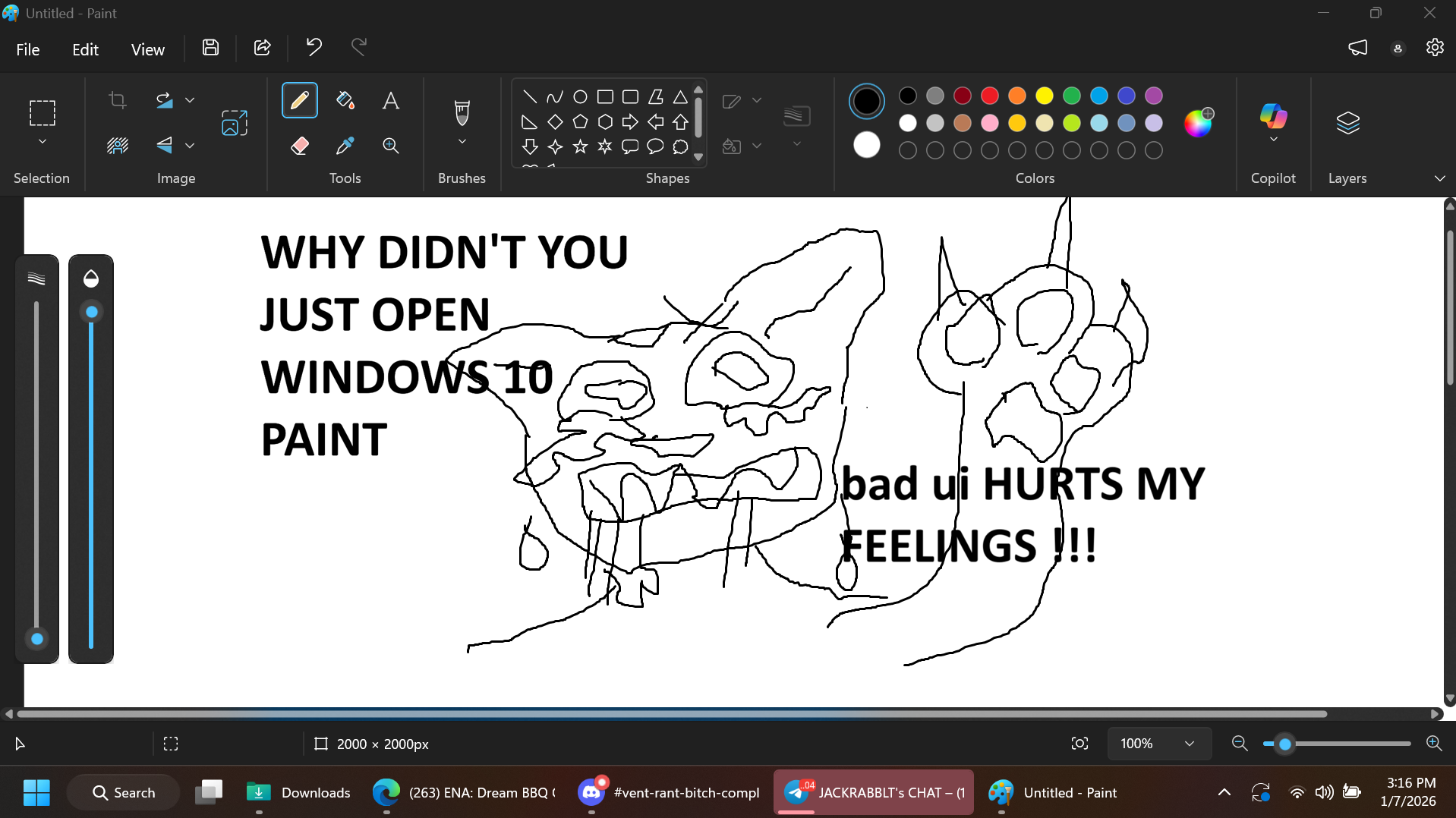Viewport: 1456px width, 818px height.
Task: Toggle the primary black Color 1 circle
Action: (866, 101)
